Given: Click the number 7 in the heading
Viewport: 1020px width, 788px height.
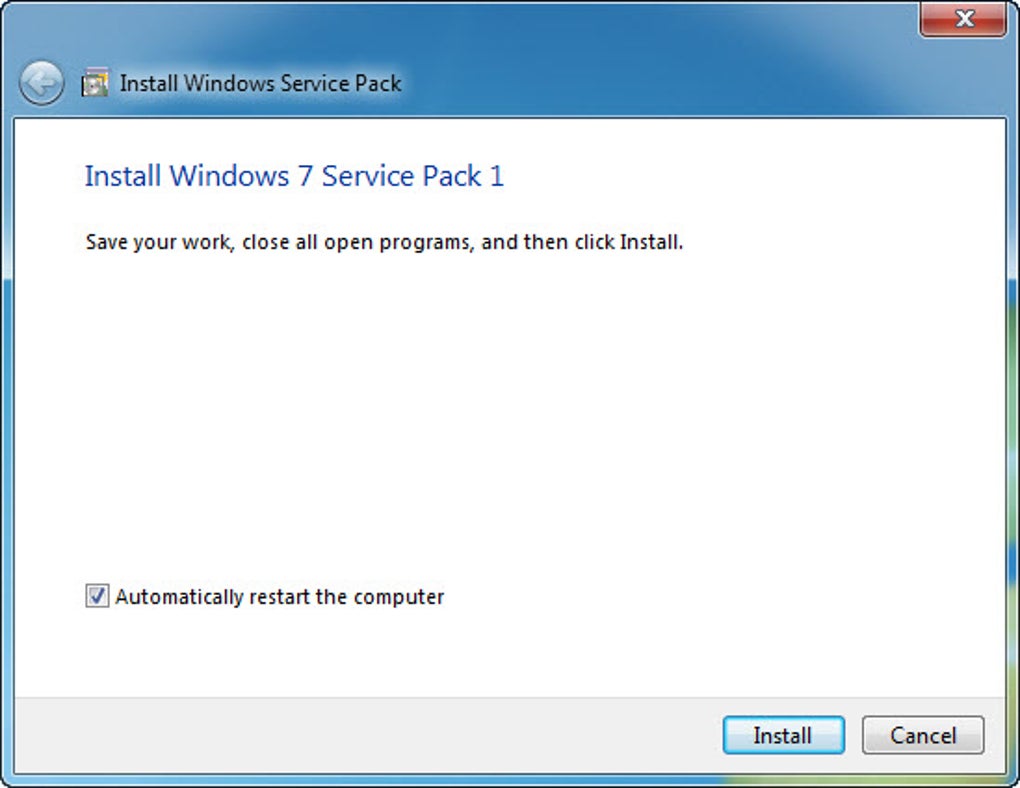Looking at the screenshot, I should point(305,176).
